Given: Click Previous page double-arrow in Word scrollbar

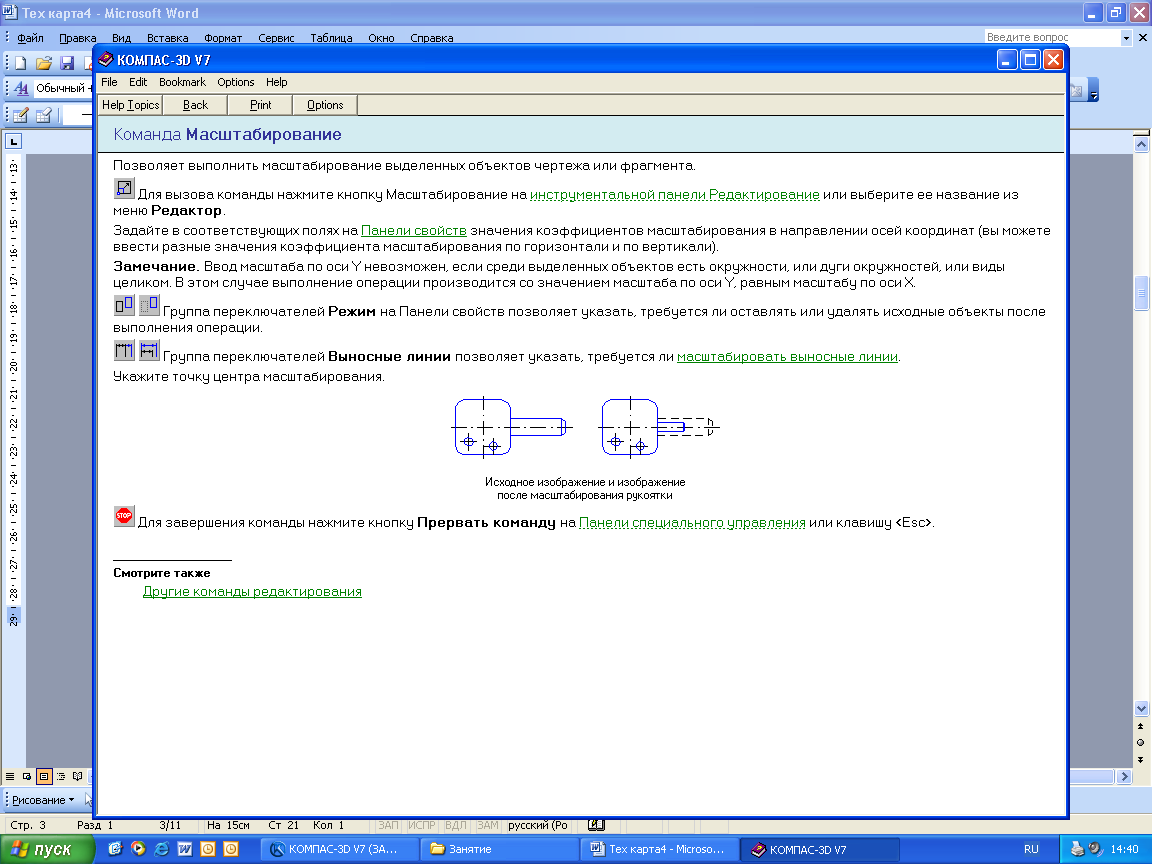Looking at the screenshot, I should [1141, 726].
